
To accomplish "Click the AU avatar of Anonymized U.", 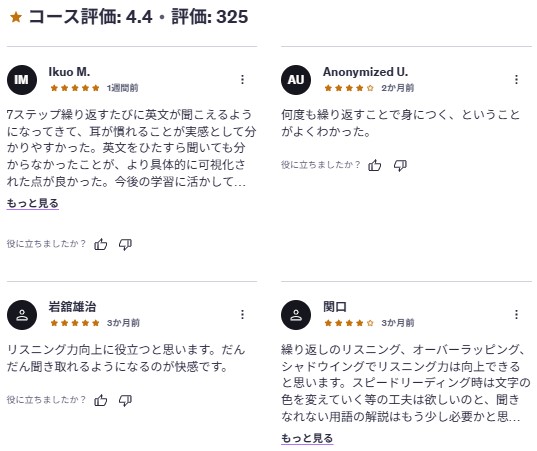I will click(296, 80).
